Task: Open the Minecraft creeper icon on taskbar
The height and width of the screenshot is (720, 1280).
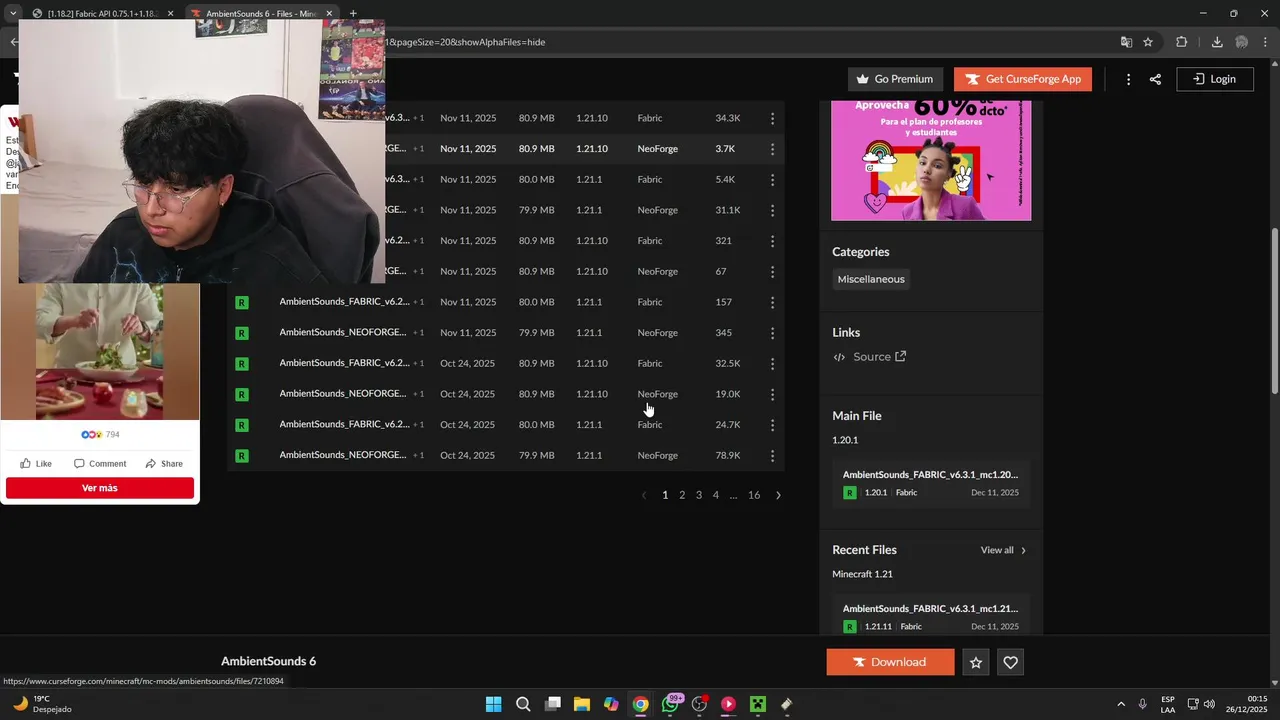Action: pos(757,704)
